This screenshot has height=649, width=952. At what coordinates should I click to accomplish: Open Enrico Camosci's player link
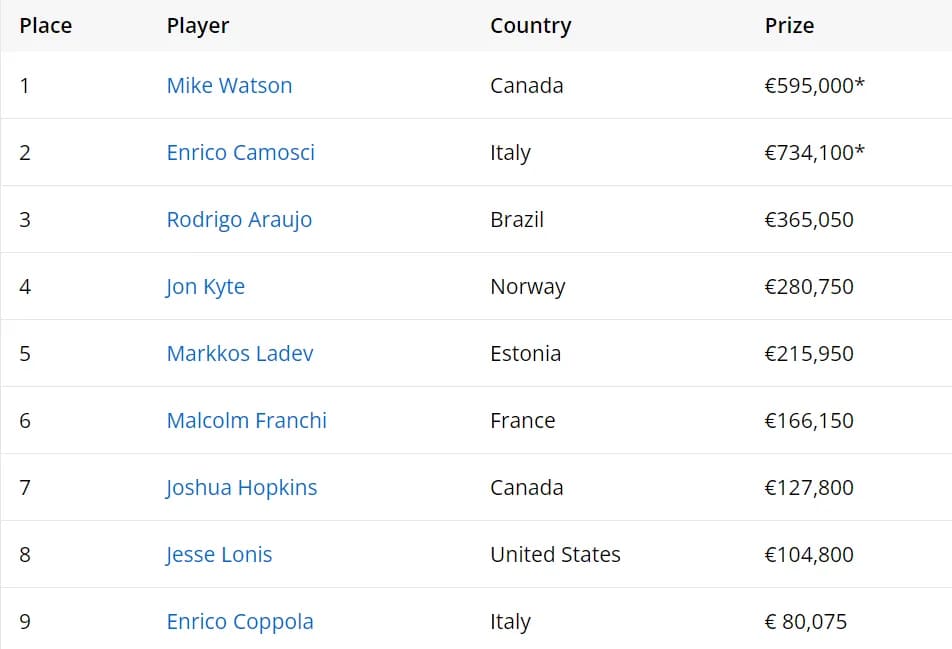(x=240, y=152)
